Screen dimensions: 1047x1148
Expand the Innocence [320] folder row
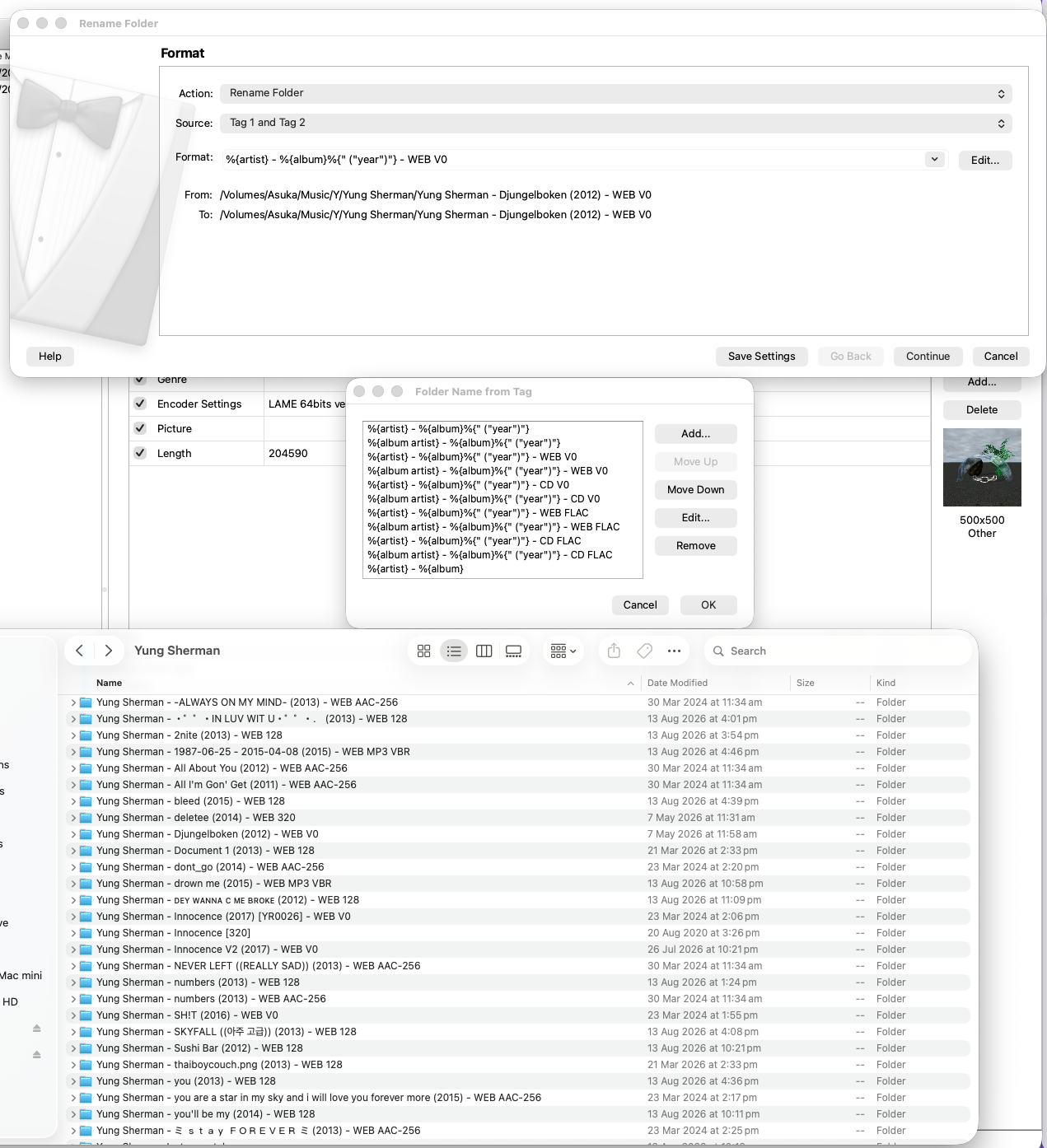click(72, 933)
